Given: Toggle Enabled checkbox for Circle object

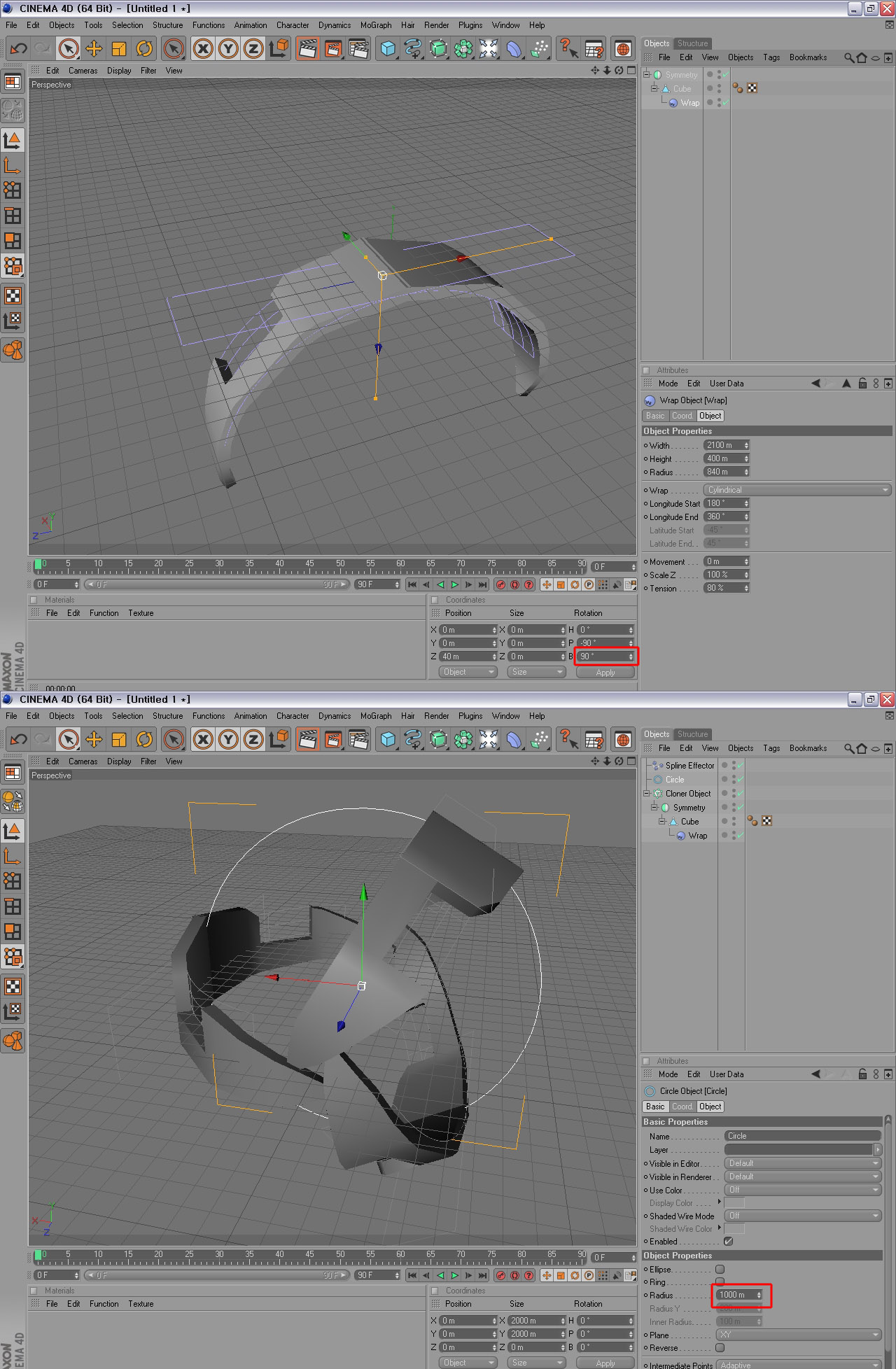Looking at the screenshot, I should 728,1241.
